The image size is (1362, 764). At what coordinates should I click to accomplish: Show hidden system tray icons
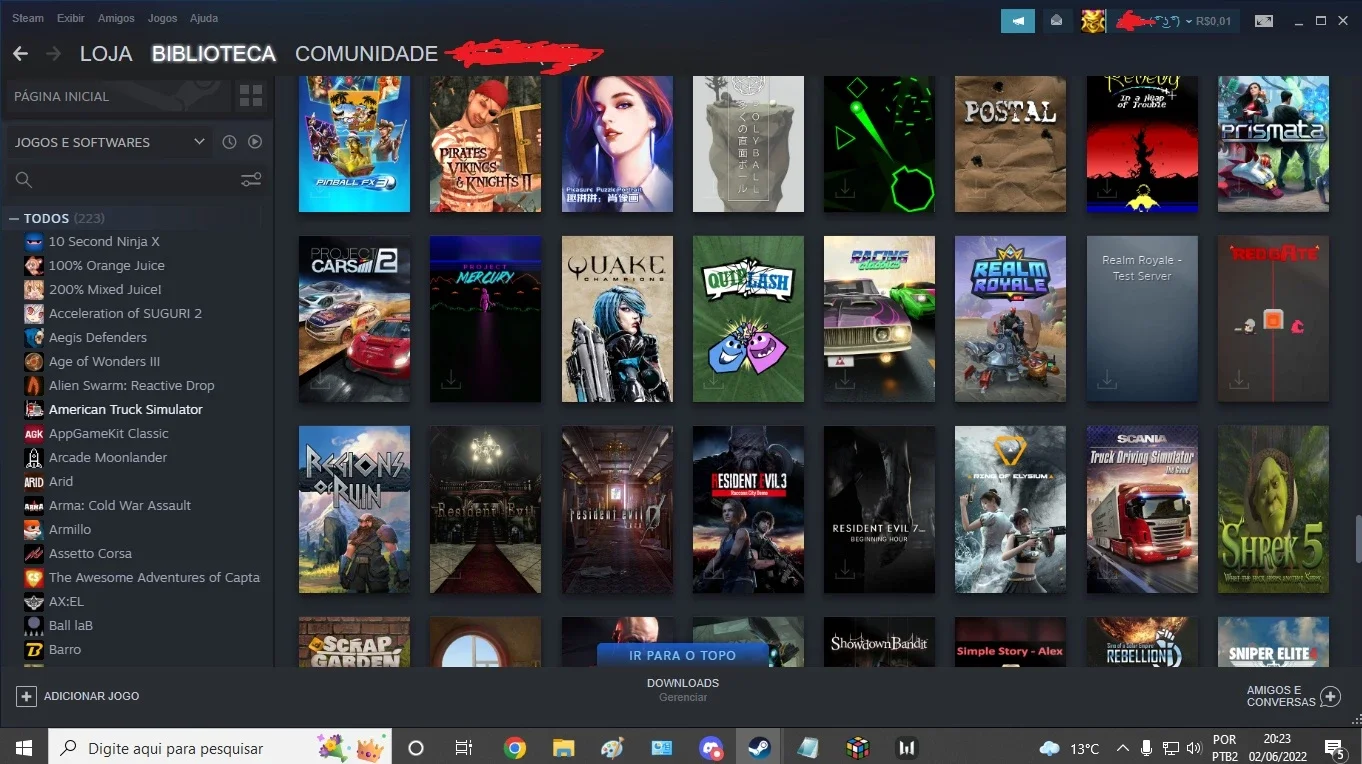[1122, 747]
